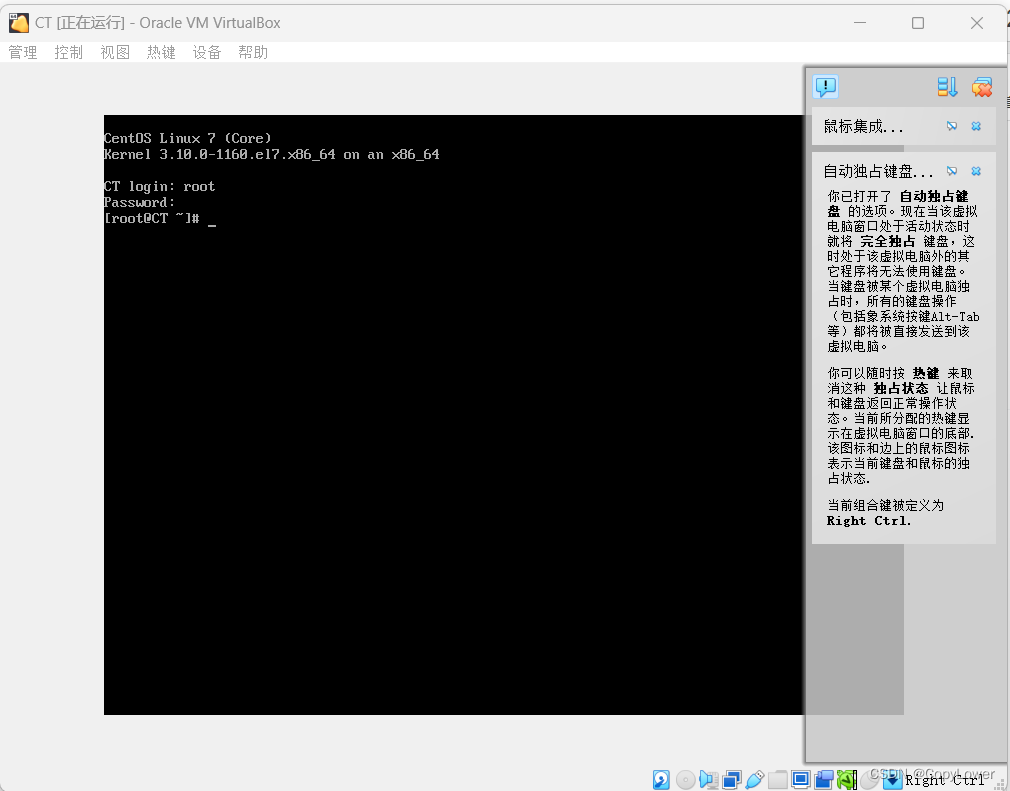Image resolution: width=1010 pixels, height=791 pixels.
Task: Click the USB devices status bar icon
Action: 755,780
